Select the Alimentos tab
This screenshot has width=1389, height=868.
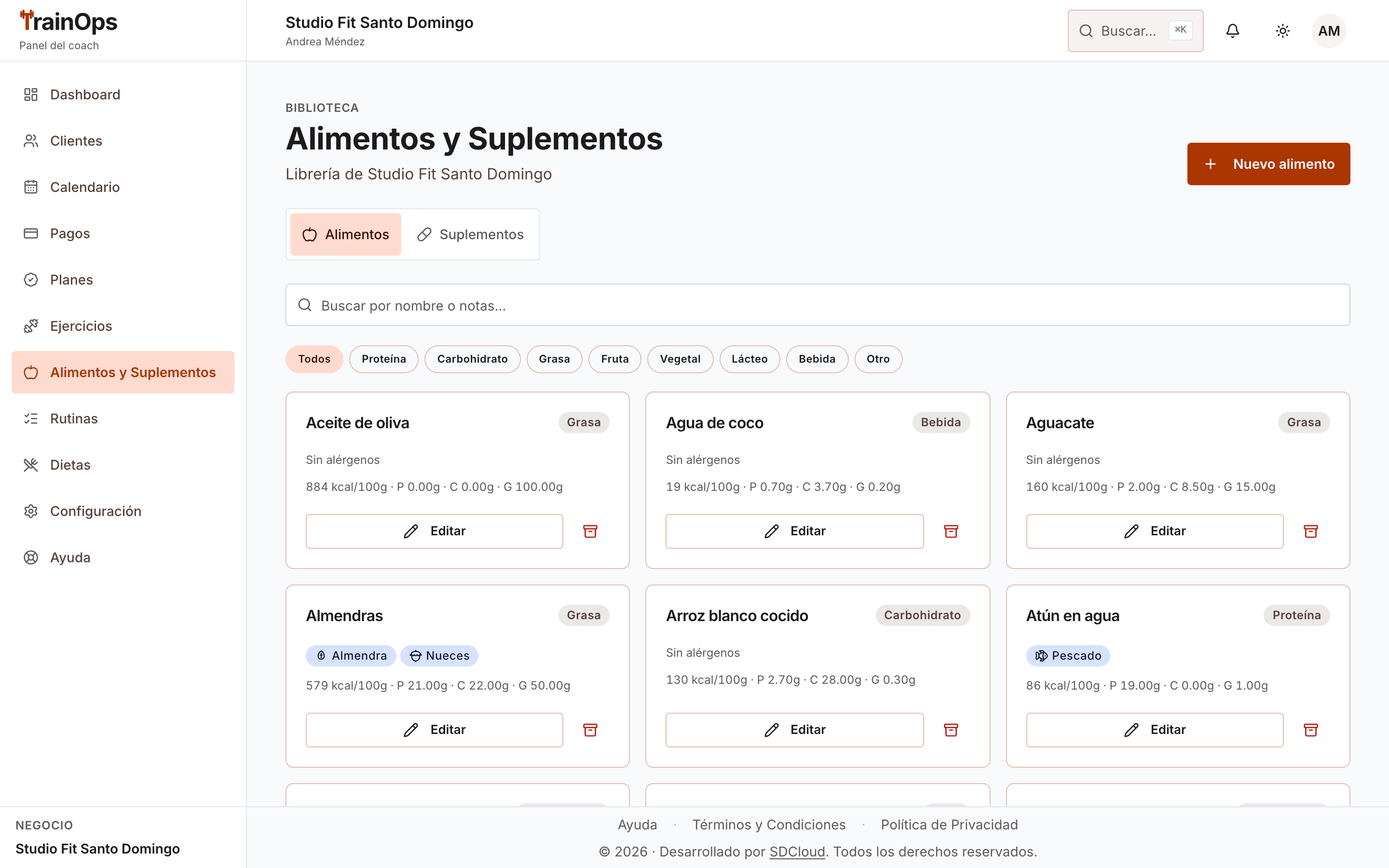[345, 234]
